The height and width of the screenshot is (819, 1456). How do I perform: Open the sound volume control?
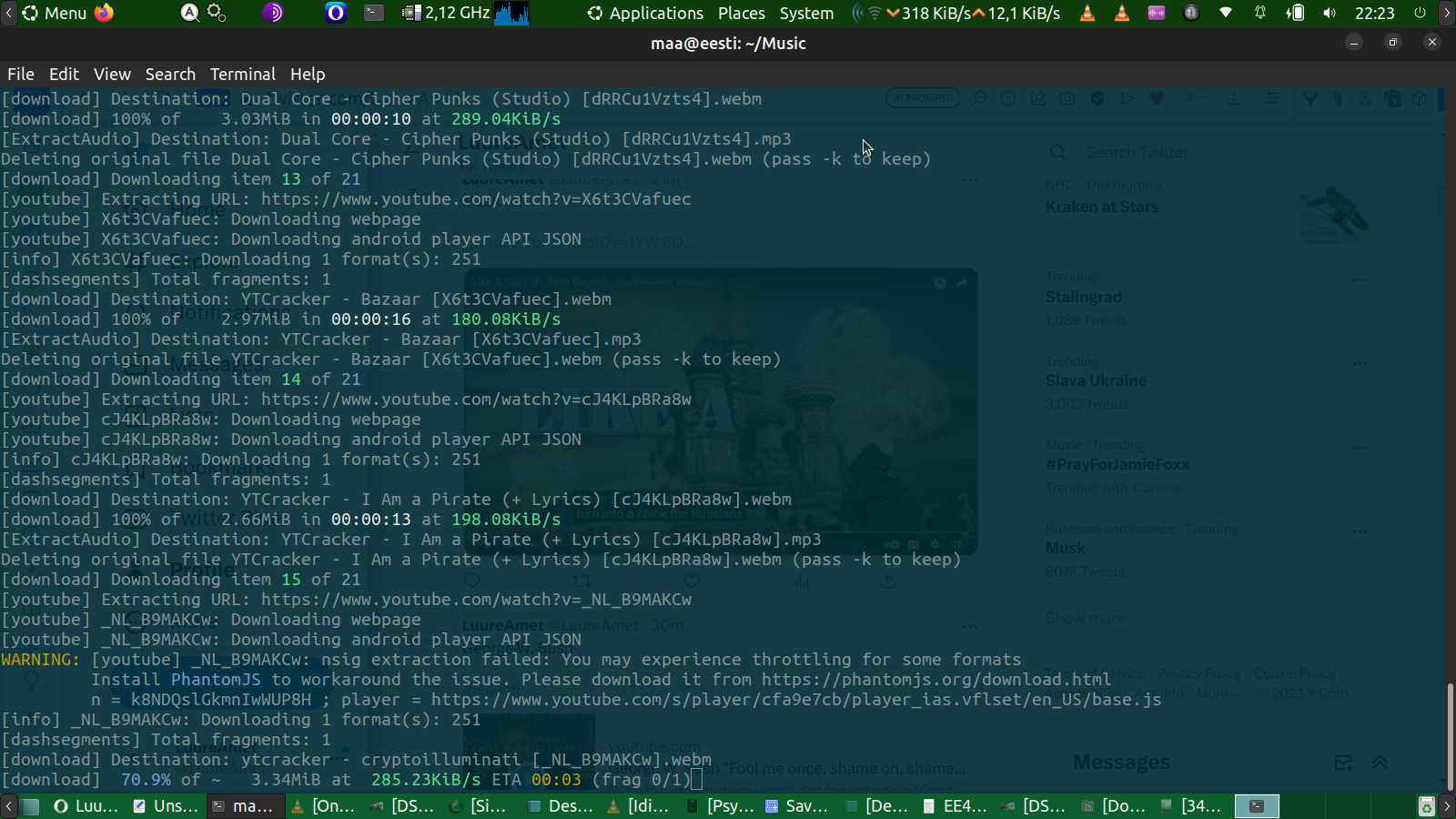point(1330,13)
